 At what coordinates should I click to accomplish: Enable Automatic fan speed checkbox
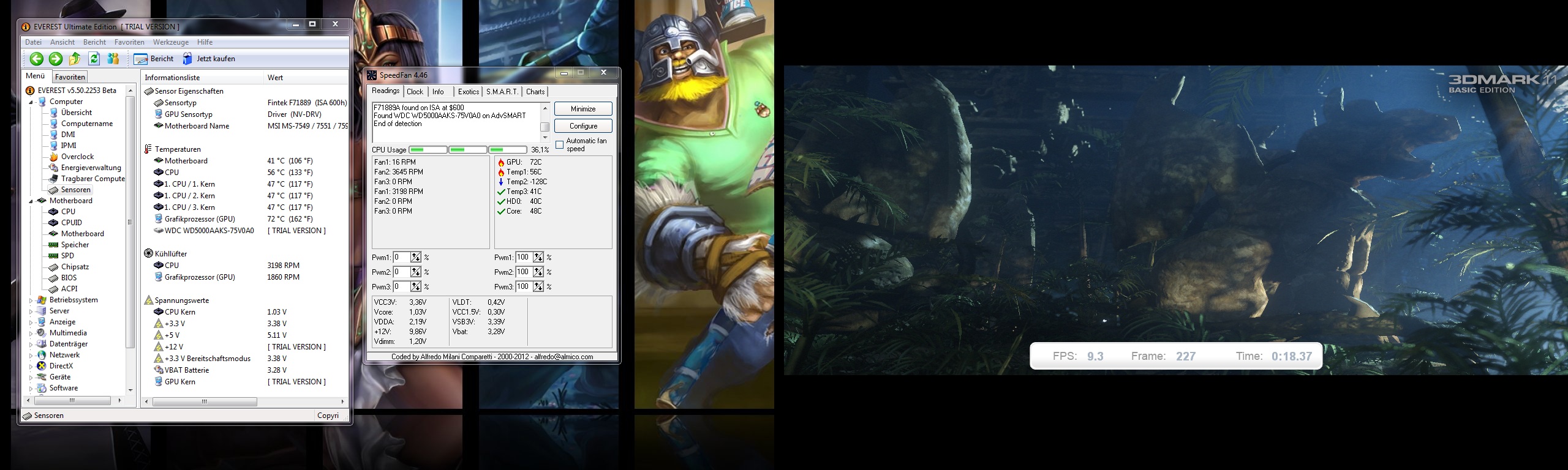coord(559,145)
